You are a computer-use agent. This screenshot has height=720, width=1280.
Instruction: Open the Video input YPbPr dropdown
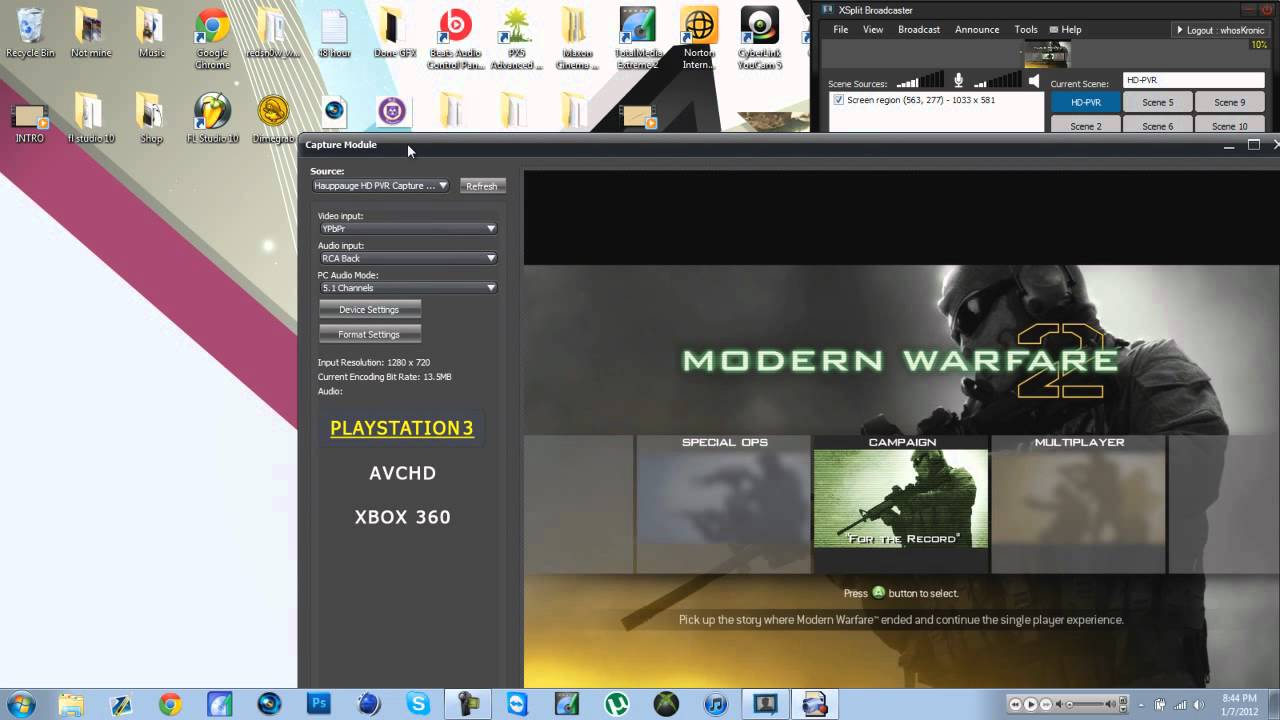tap(408, 229)
